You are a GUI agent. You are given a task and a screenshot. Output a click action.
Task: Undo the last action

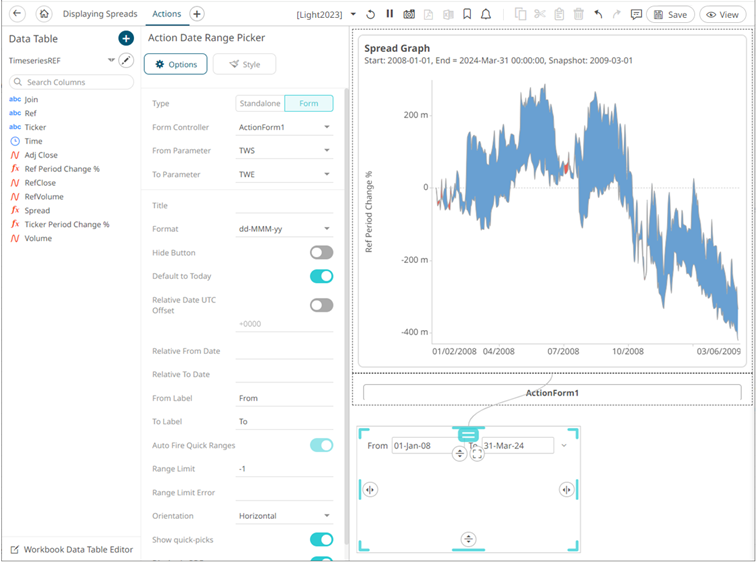coord(598,14)
